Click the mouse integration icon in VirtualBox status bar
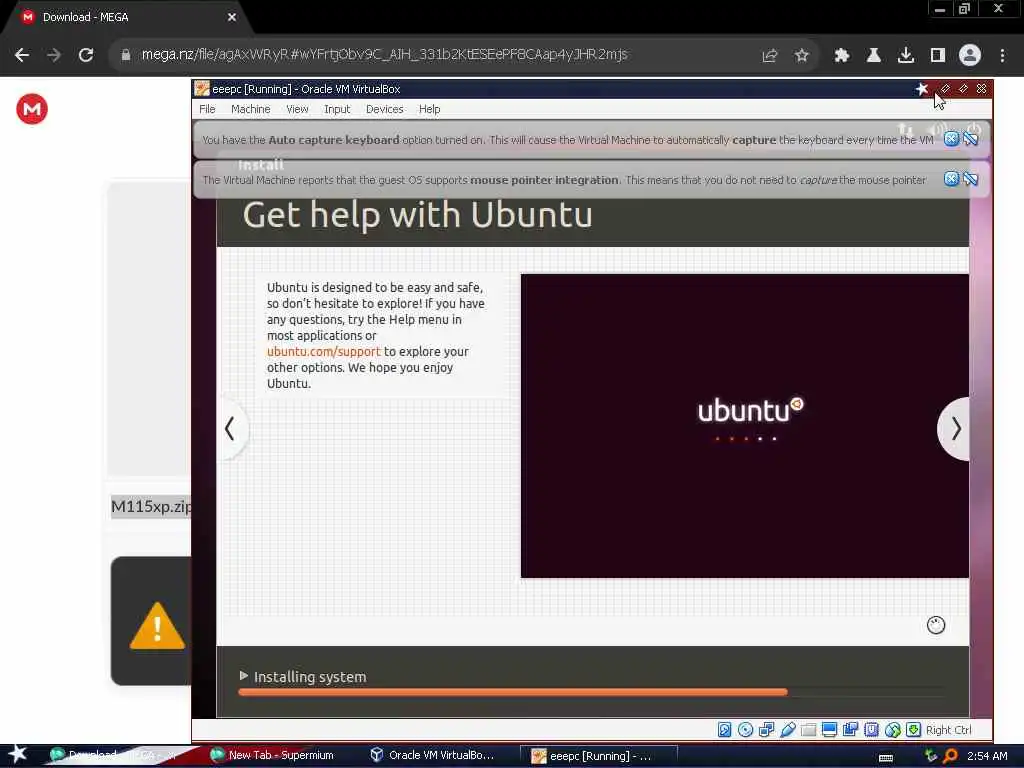Viewport: 1024px width, 768px height. [893, 729]
